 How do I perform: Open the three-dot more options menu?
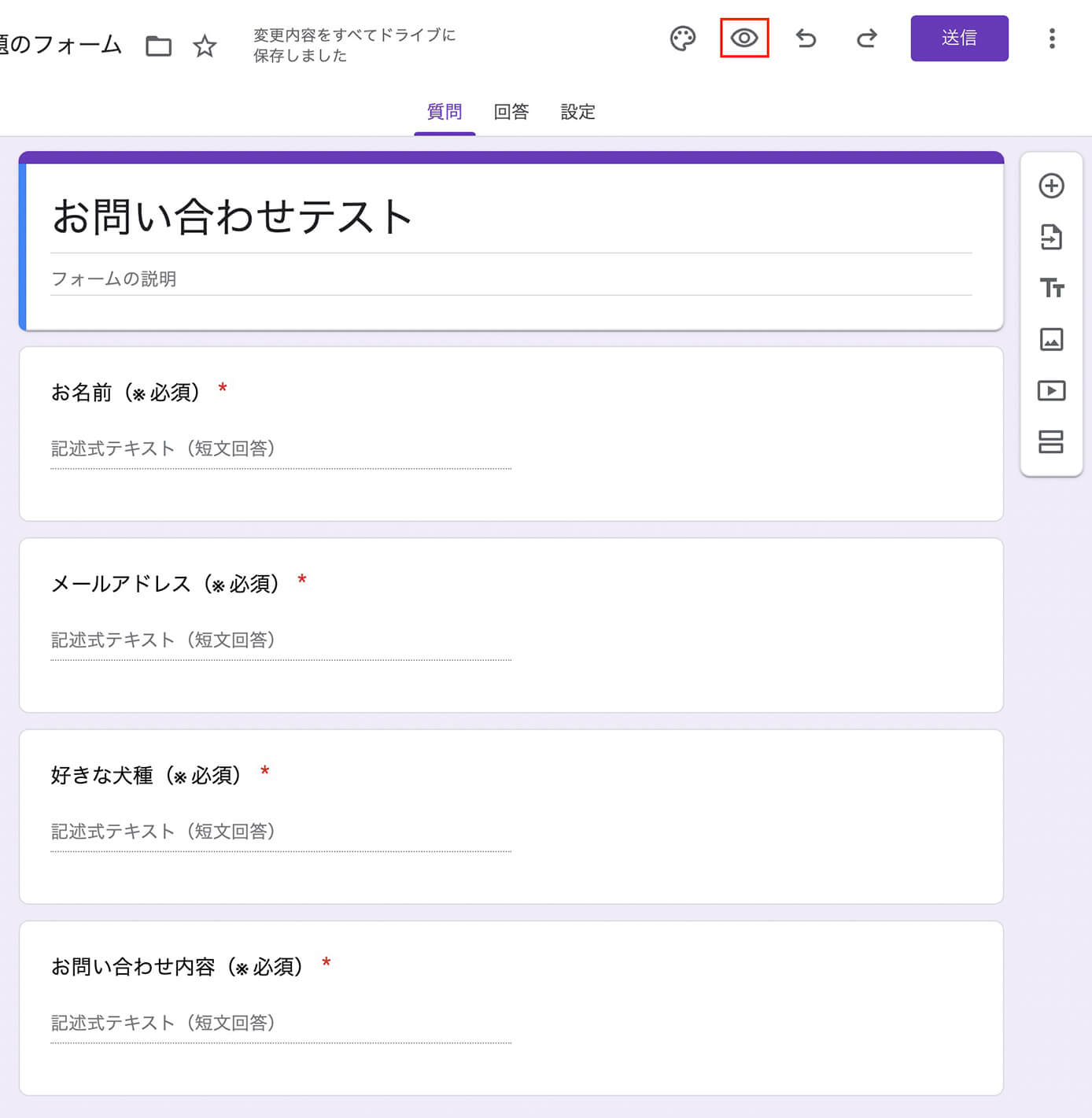point(1052,38)
